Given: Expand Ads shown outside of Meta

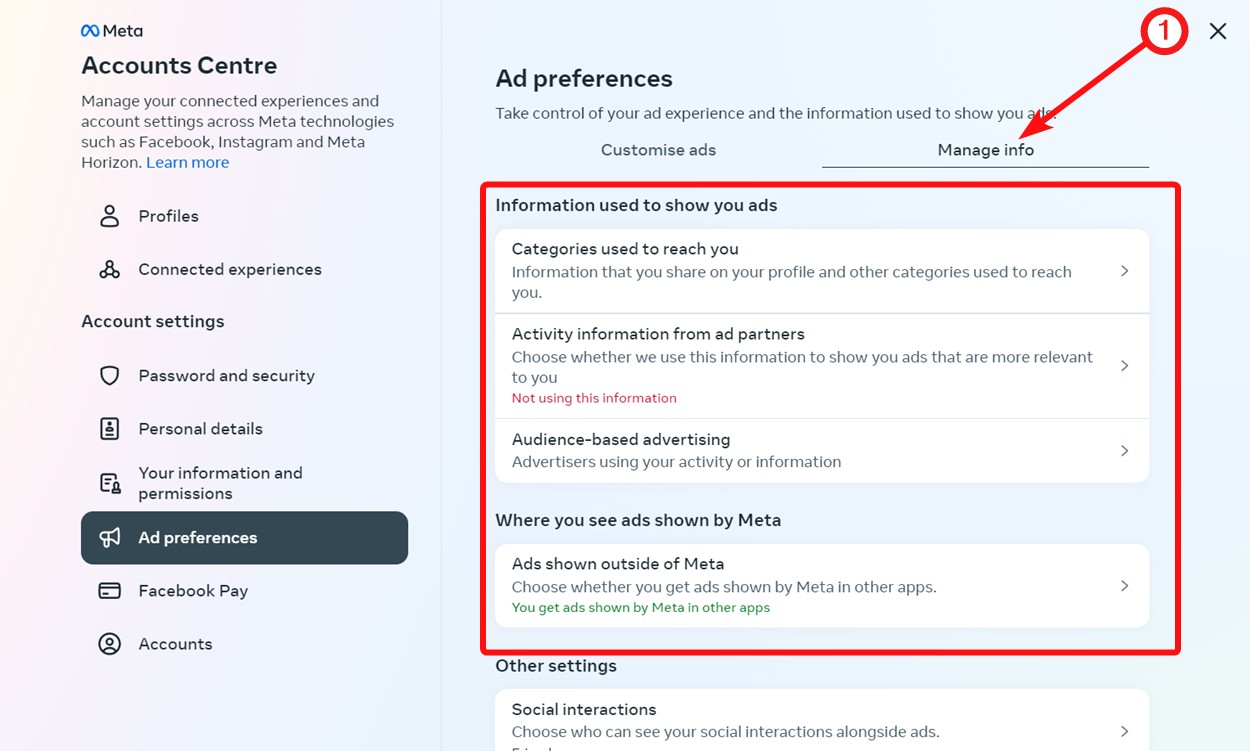Looking at the screenshot, I should pyautogui.click(x=1124, y=586).
